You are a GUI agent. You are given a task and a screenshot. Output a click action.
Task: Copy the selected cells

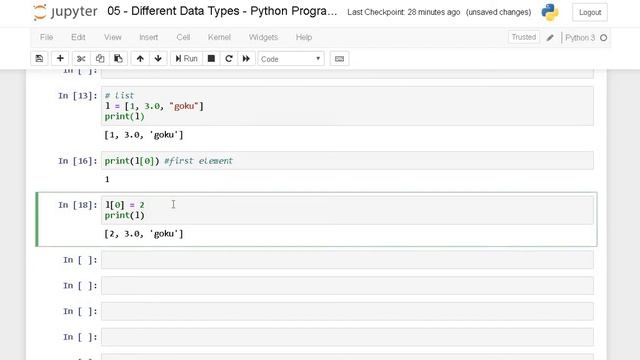pos(100,59)
